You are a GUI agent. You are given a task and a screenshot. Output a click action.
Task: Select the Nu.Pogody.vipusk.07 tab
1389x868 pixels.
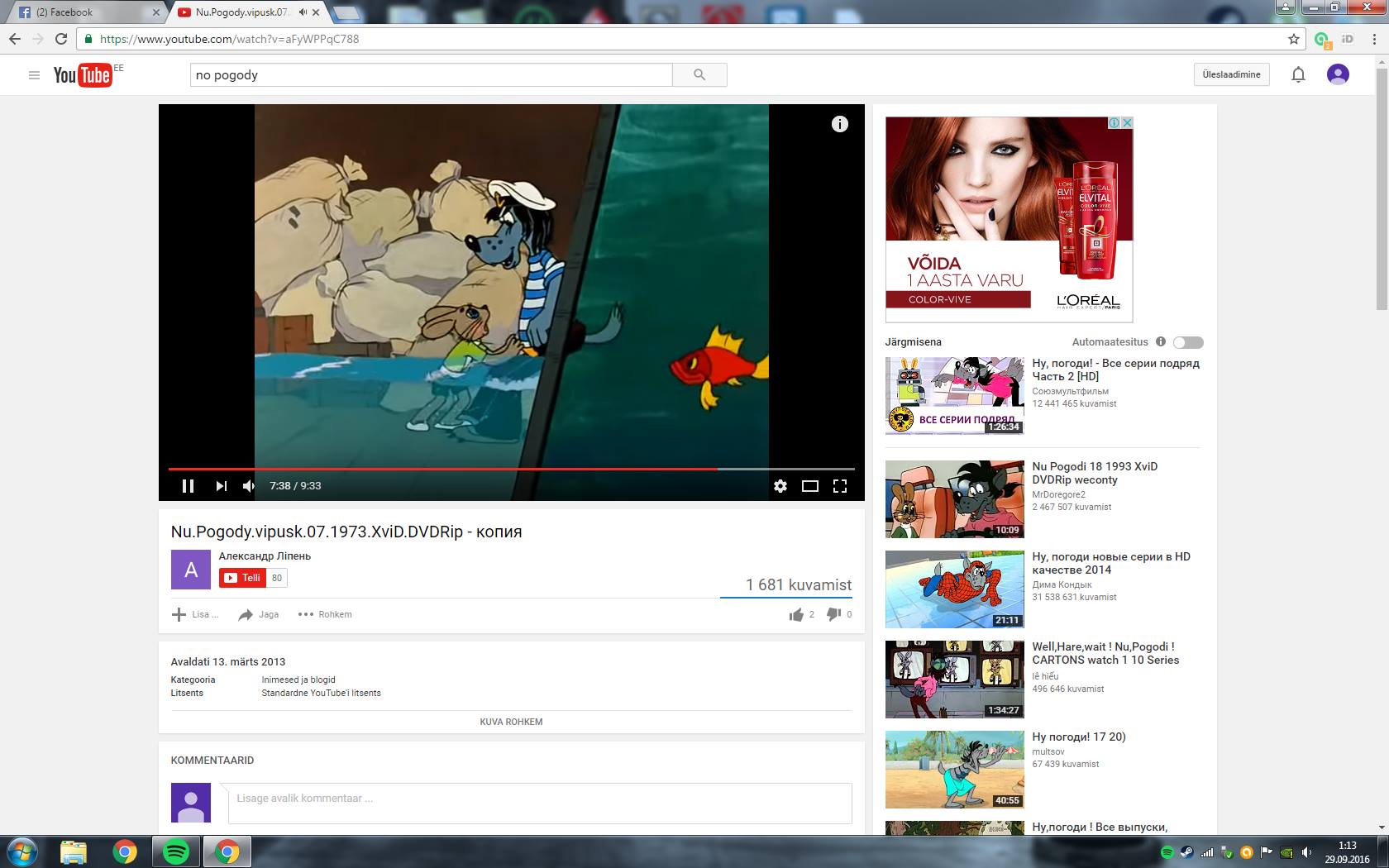click(x=241, y=12)
